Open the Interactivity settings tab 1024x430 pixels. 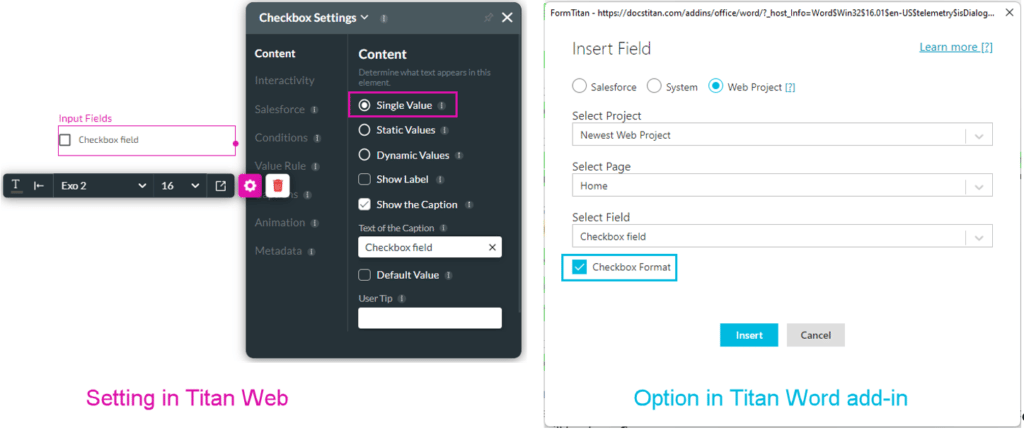(x=285, y=80)
